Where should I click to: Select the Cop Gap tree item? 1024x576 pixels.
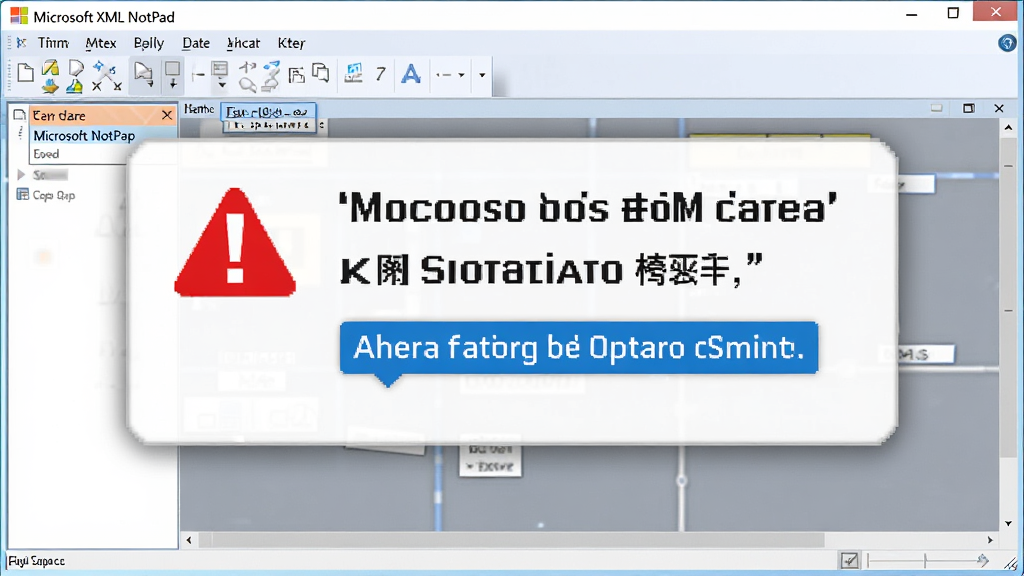pyautogui.click(x=54, y=195)
